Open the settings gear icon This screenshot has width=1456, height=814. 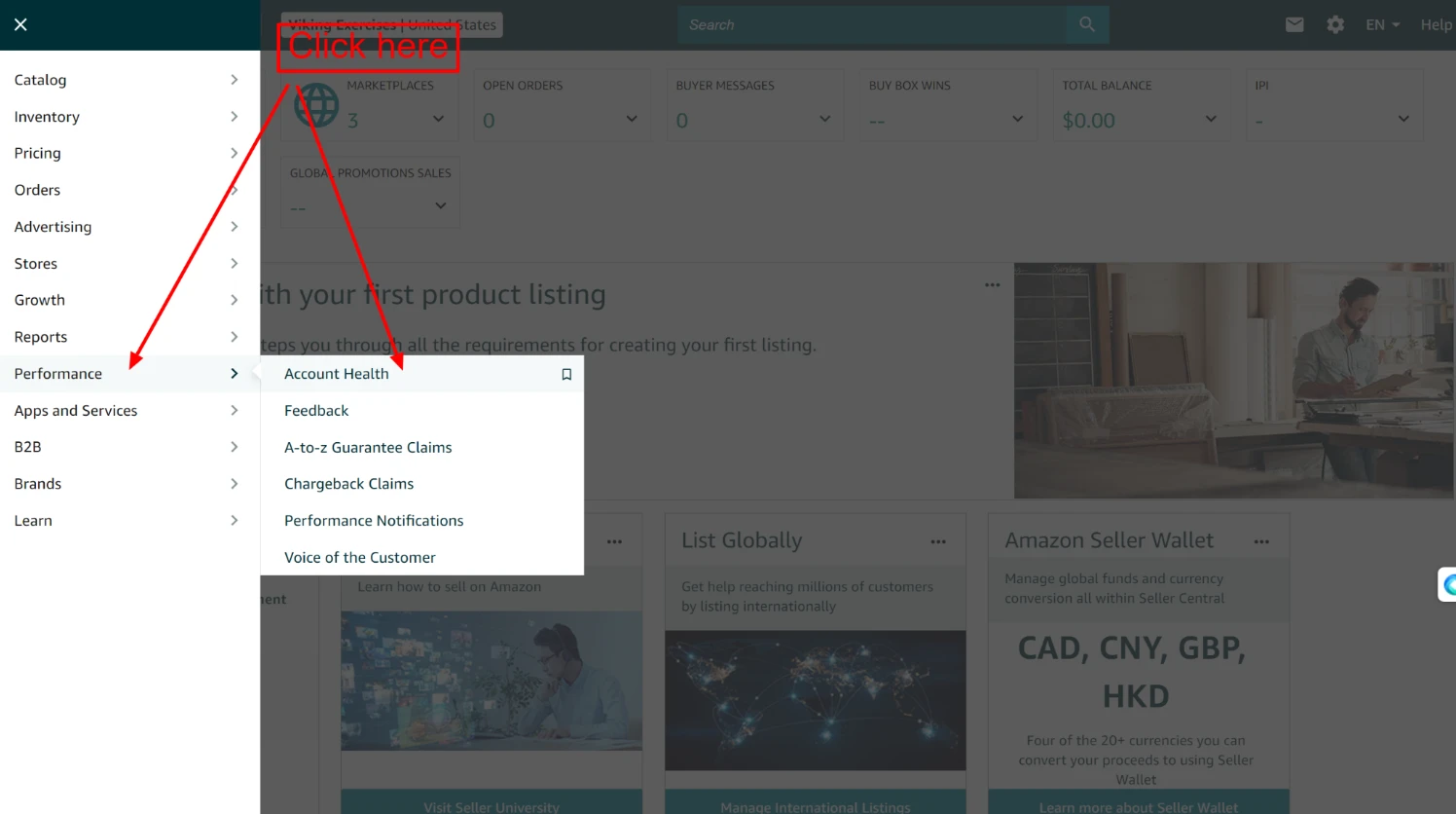point(1335,24)
